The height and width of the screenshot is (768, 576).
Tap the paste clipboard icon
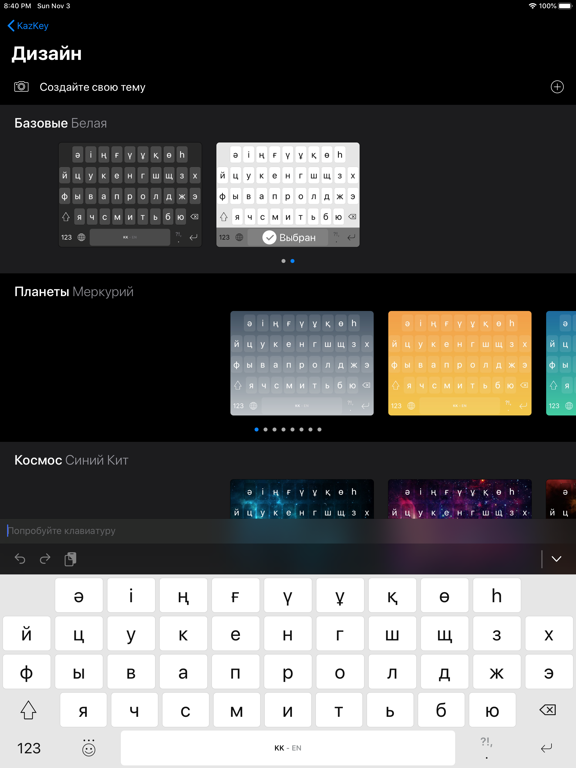[x=70, y=559]
